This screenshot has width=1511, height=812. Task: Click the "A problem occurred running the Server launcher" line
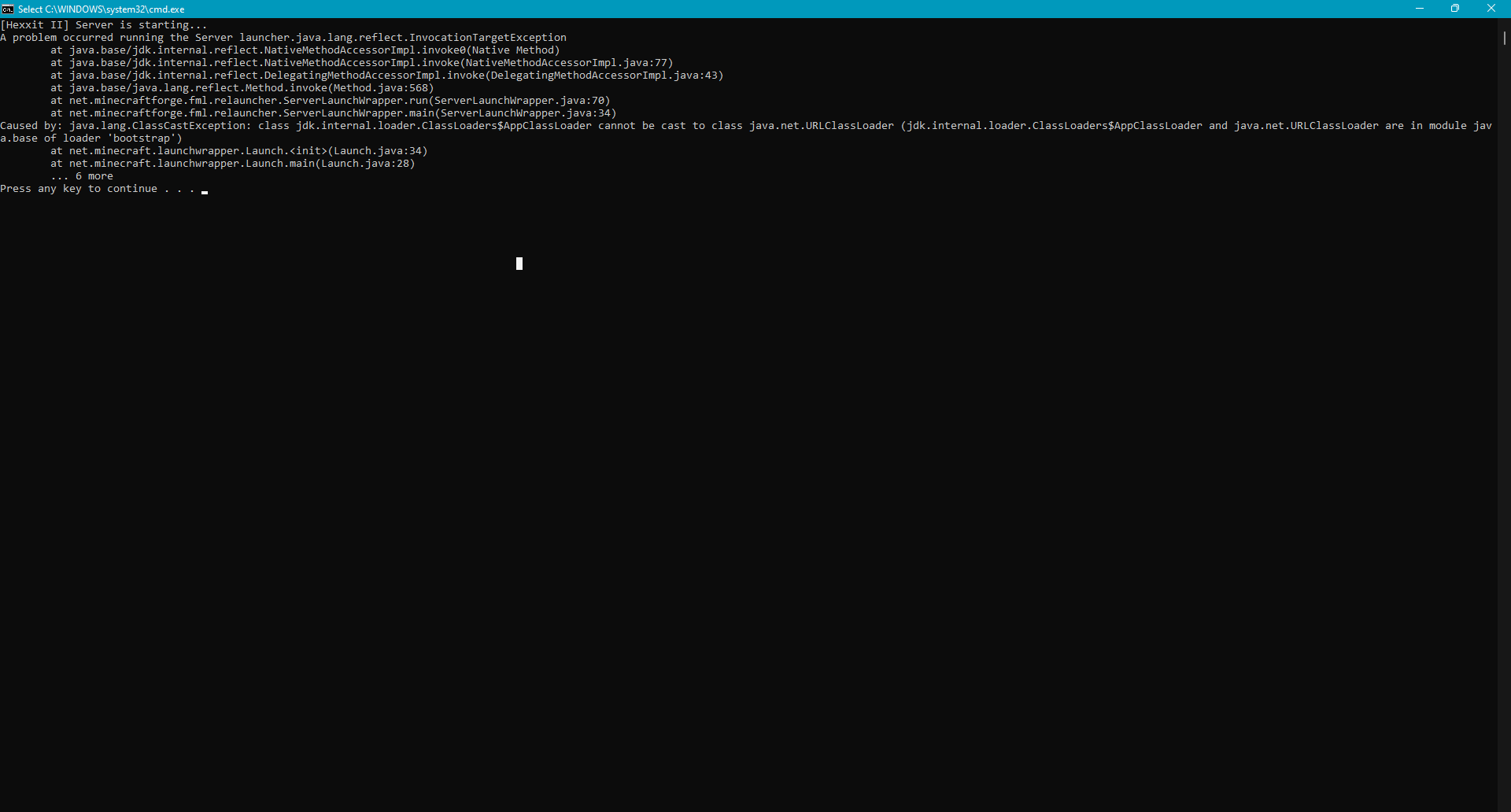[x=283, y=38]
